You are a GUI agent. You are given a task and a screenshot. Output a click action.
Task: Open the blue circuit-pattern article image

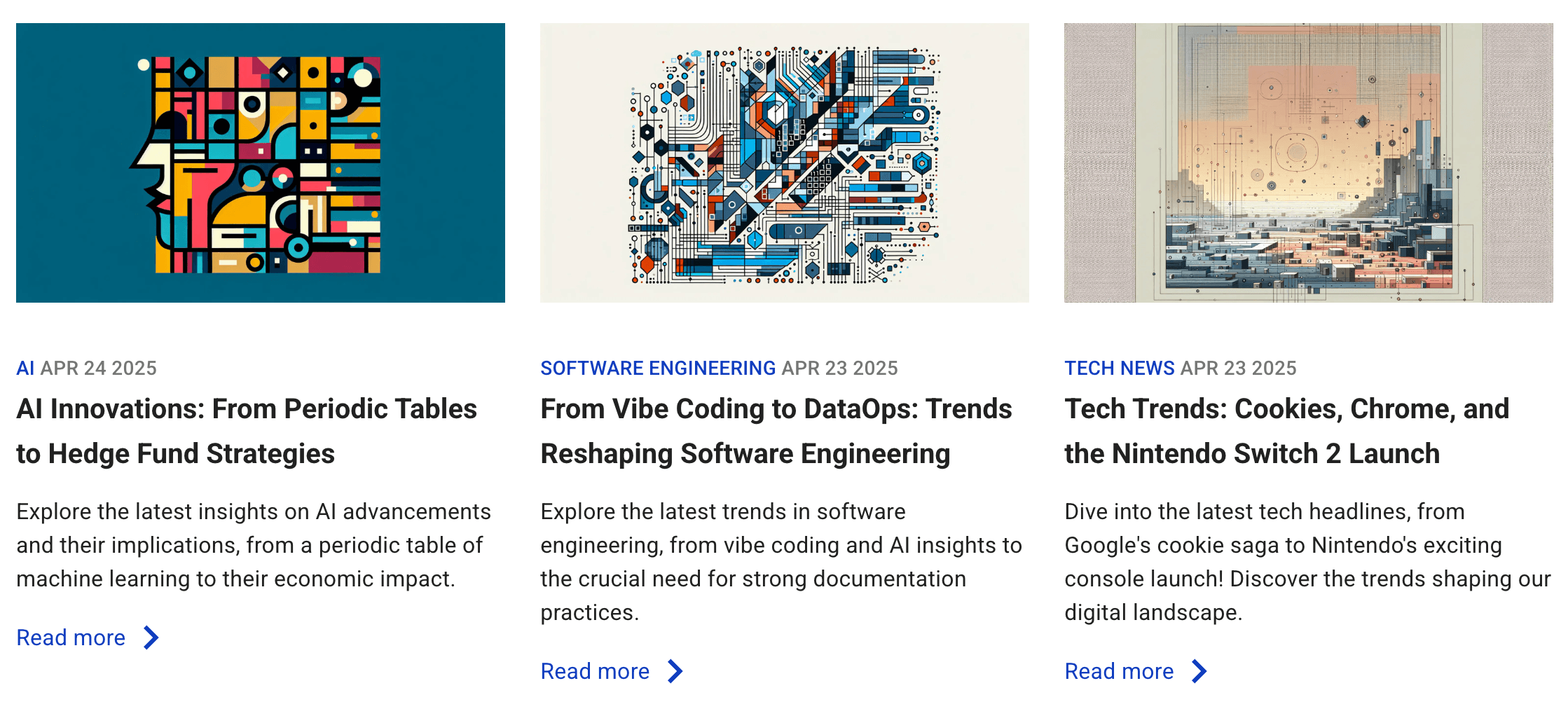[785, 163]
